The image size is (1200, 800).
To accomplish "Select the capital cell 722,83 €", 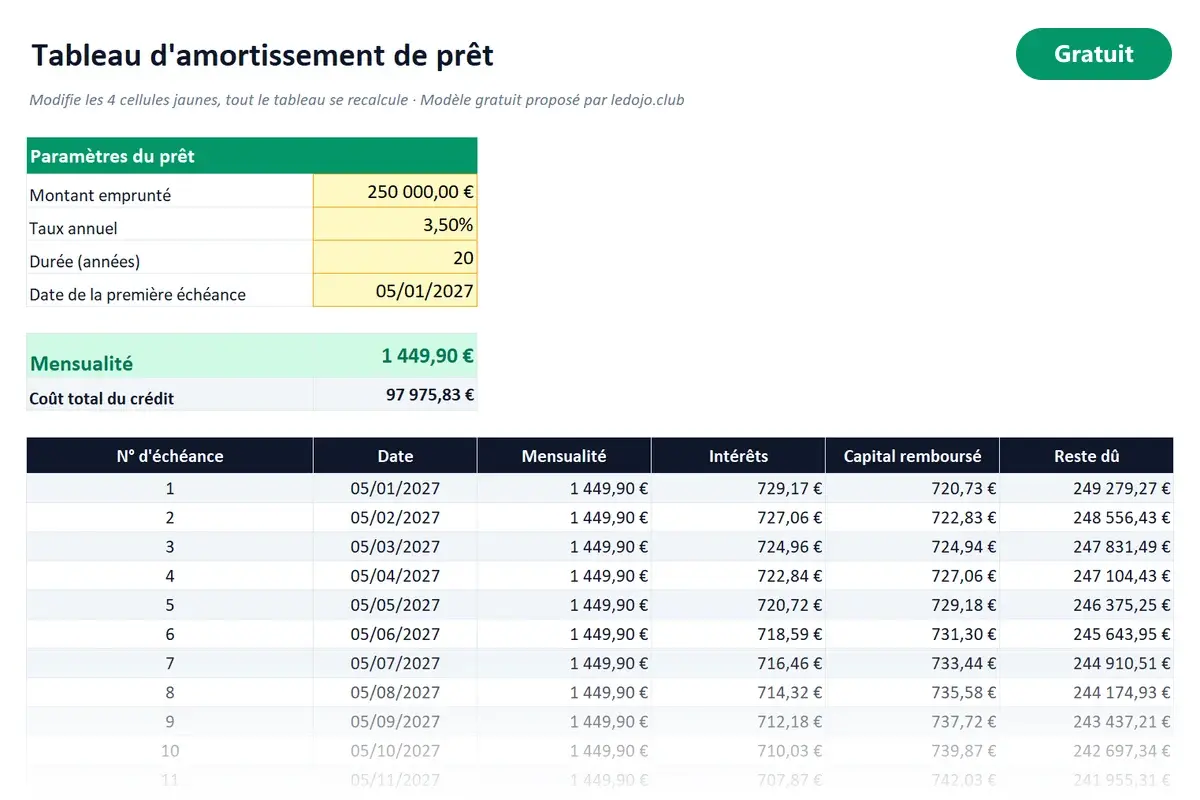I will coord(912,517).
